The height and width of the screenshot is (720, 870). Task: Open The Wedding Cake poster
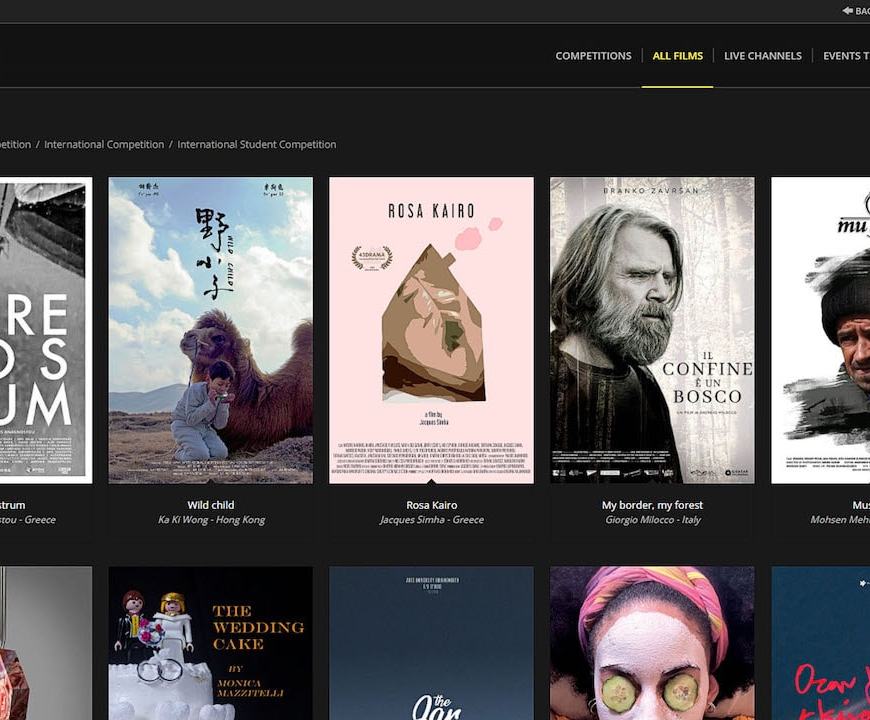[211, 643]
